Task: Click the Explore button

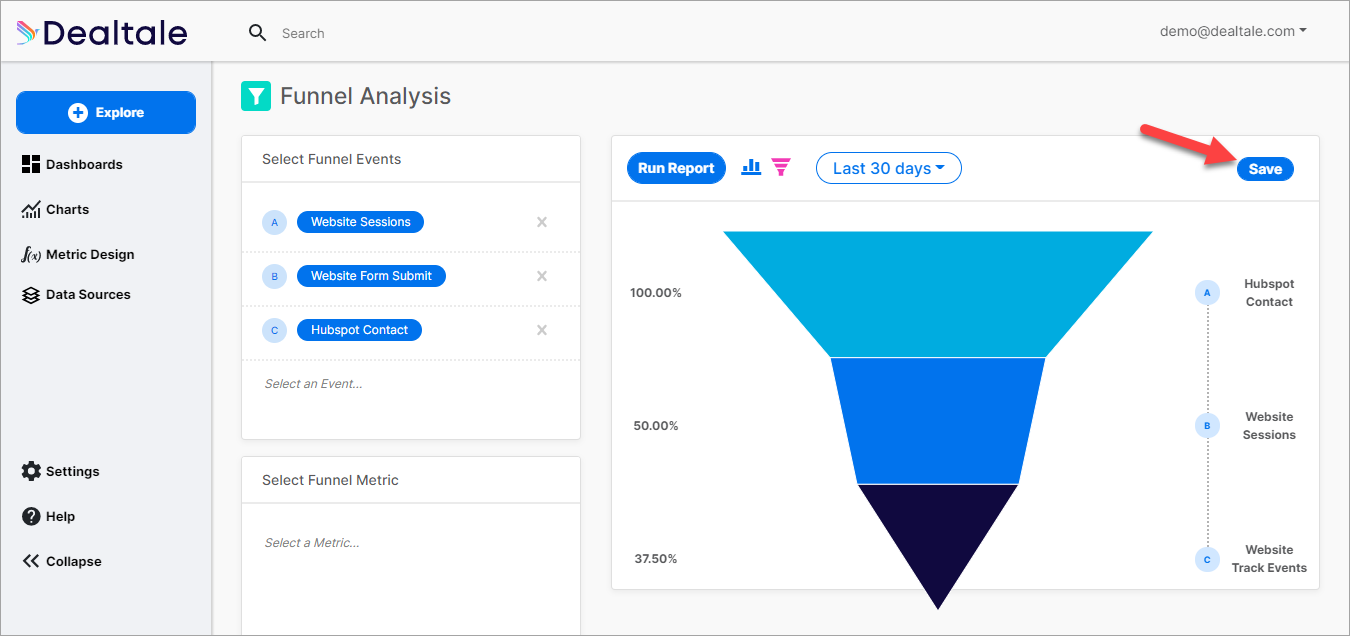Action: (x=106, y=113)
